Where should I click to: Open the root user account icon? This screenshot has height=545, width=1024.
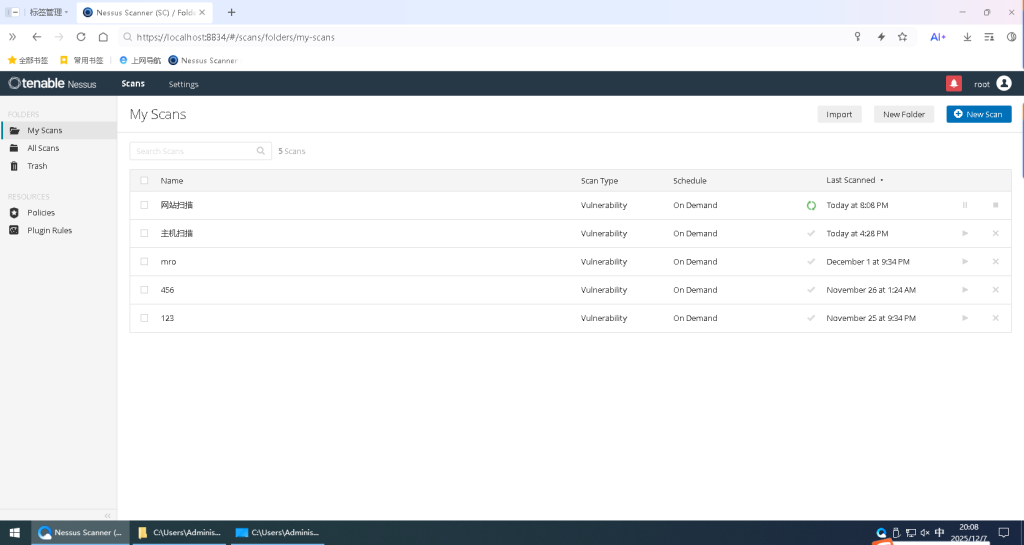point(1004,84)
